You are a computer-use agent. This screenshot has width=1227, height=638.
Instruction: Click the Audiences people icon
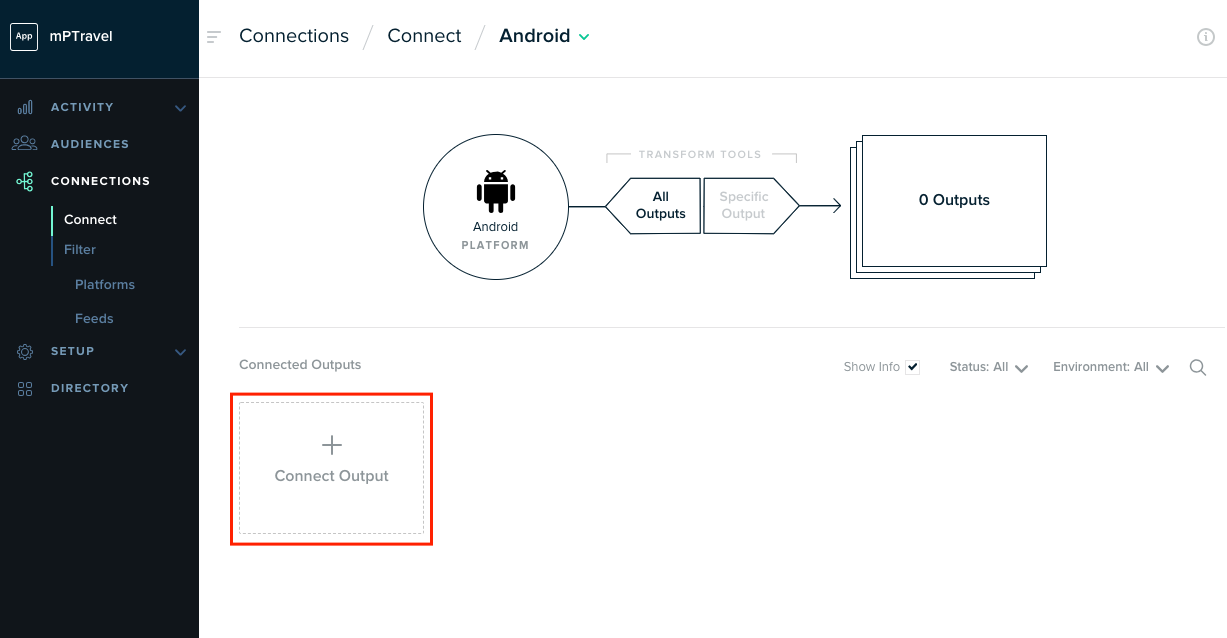(x=25, y=144)
